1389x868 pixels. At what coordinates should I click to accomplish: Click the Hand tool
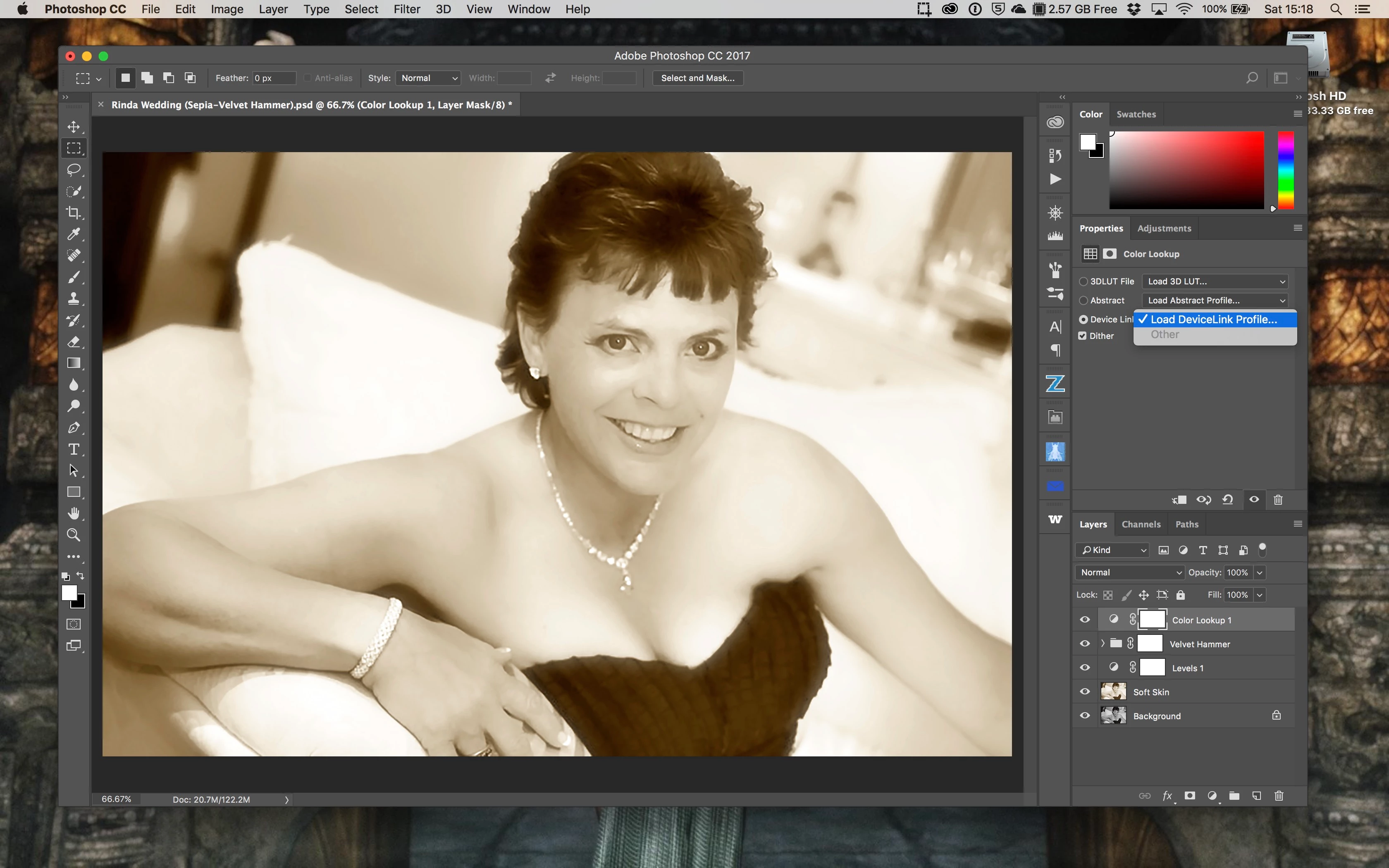(x=74, y=513)
